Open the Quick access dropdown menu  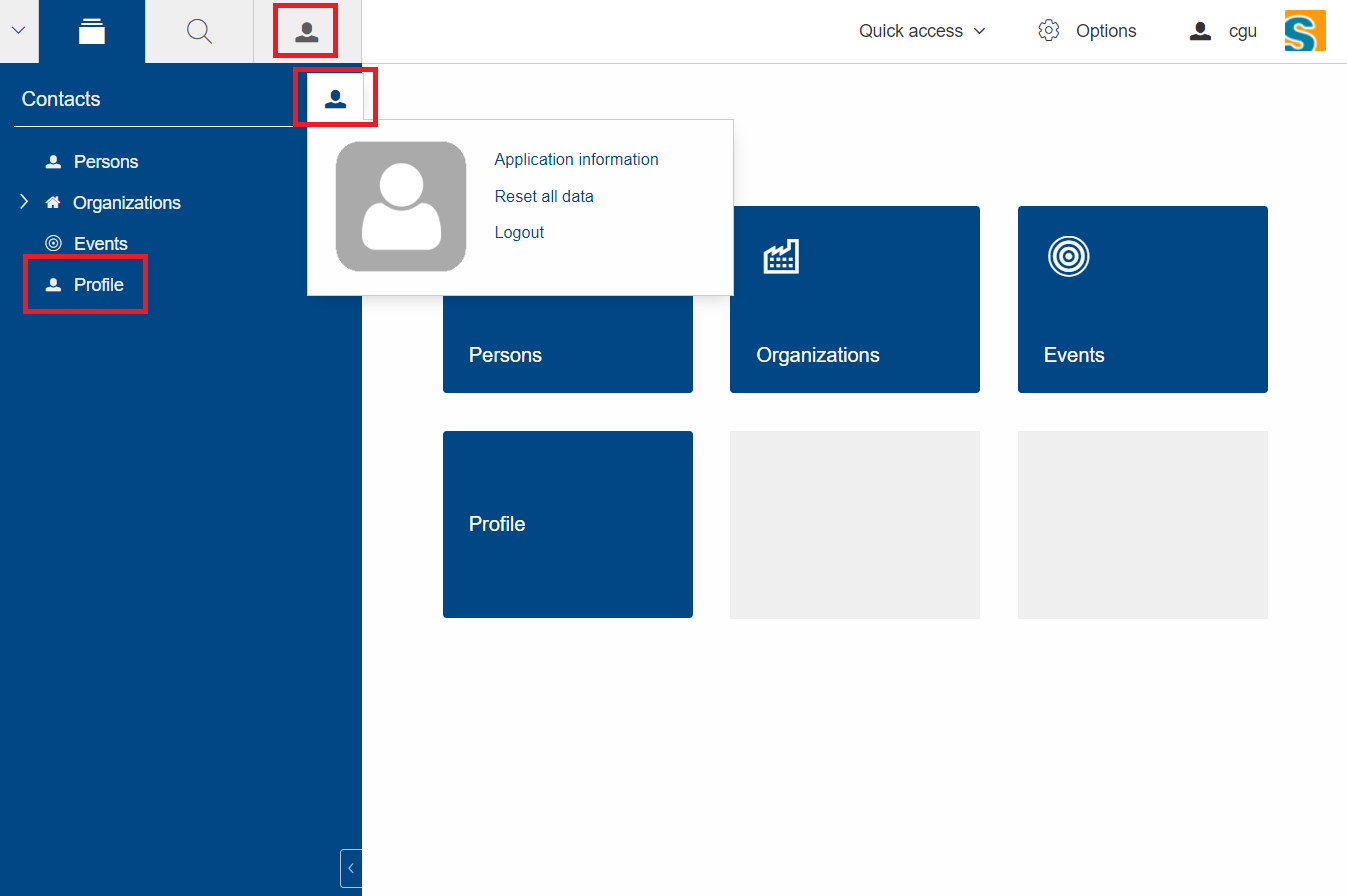click(x=922, y=31)
